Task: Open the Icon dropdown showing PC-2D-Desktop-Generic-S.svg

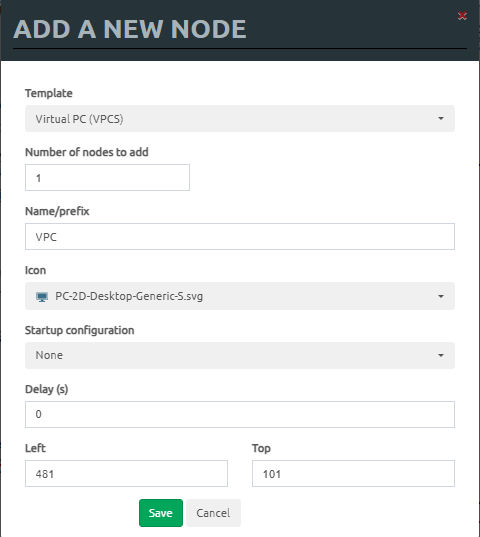Action: tap(240, 296)
